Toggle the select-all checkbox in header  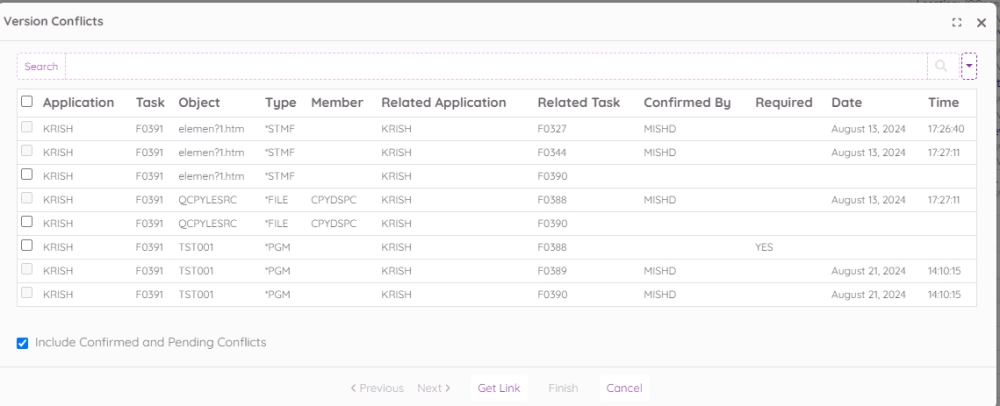coord(27,102)
